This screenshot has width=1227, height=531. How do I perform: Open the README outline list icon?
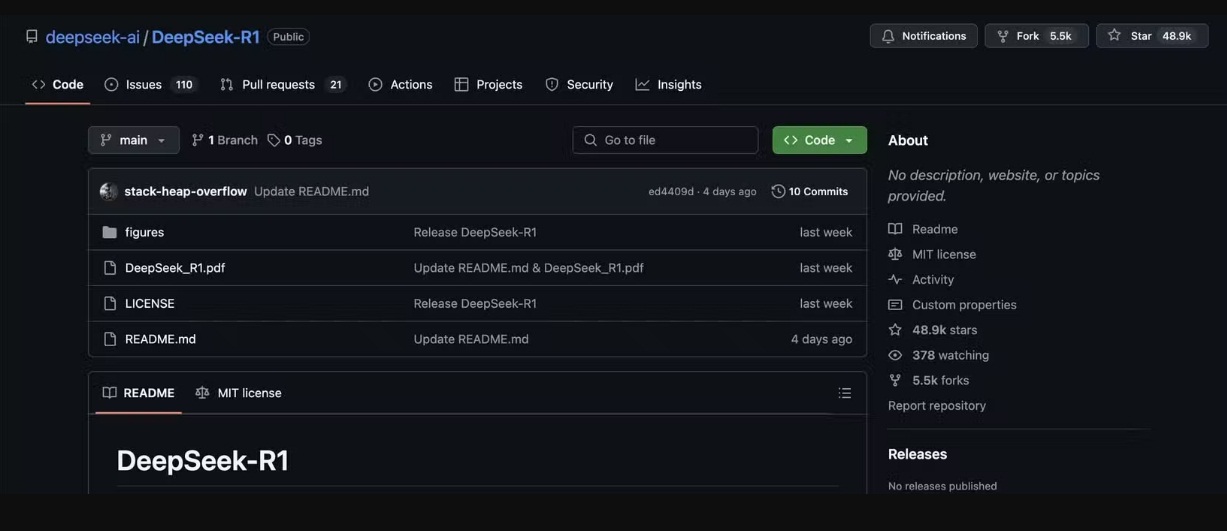(x=845, y=393)
